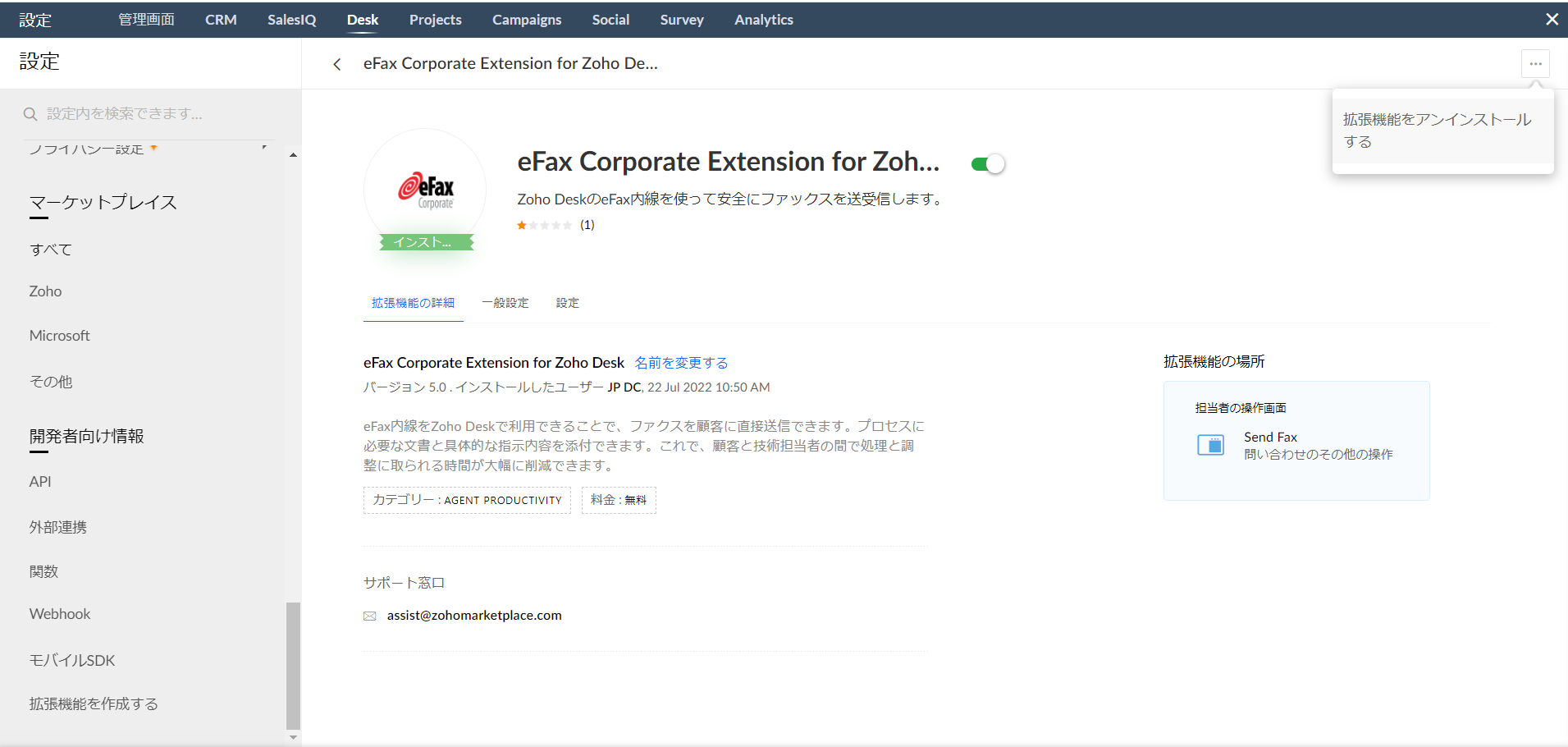Viewport: 1568px width, 747px height.
Task: Select すべて under マーケットプレイス
Action: 51,250
